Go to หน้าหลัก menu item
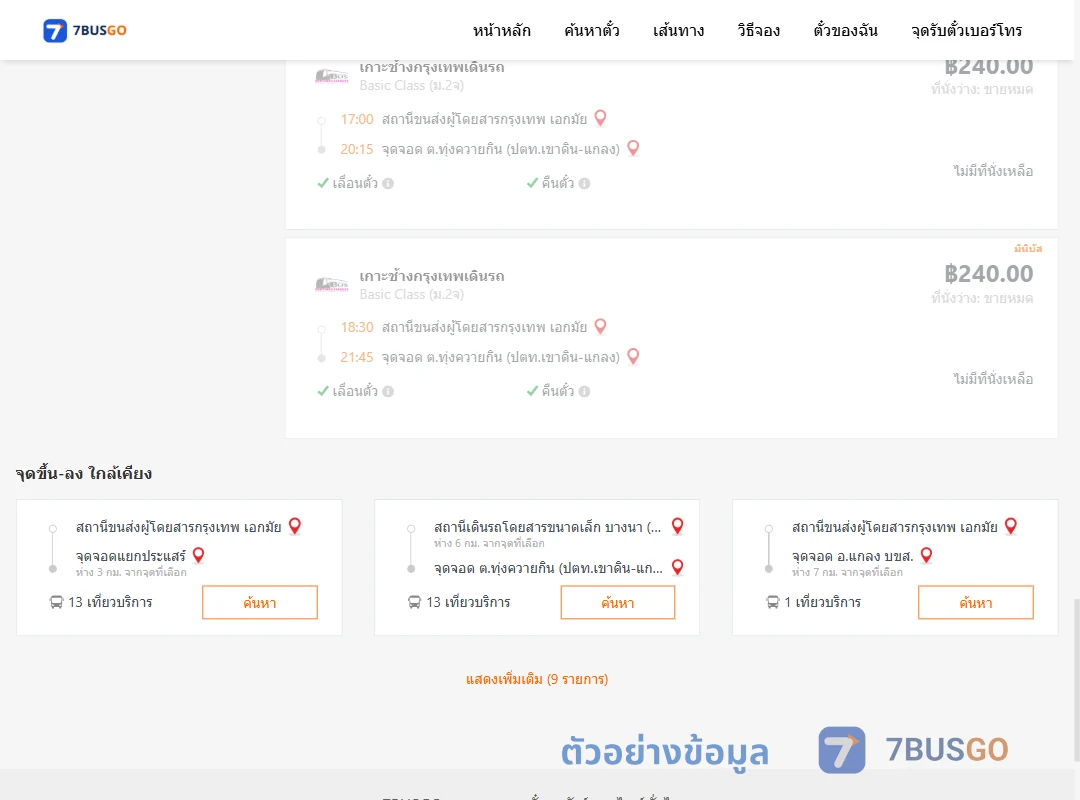This screenshot has height=800, width=1080. 501,30
